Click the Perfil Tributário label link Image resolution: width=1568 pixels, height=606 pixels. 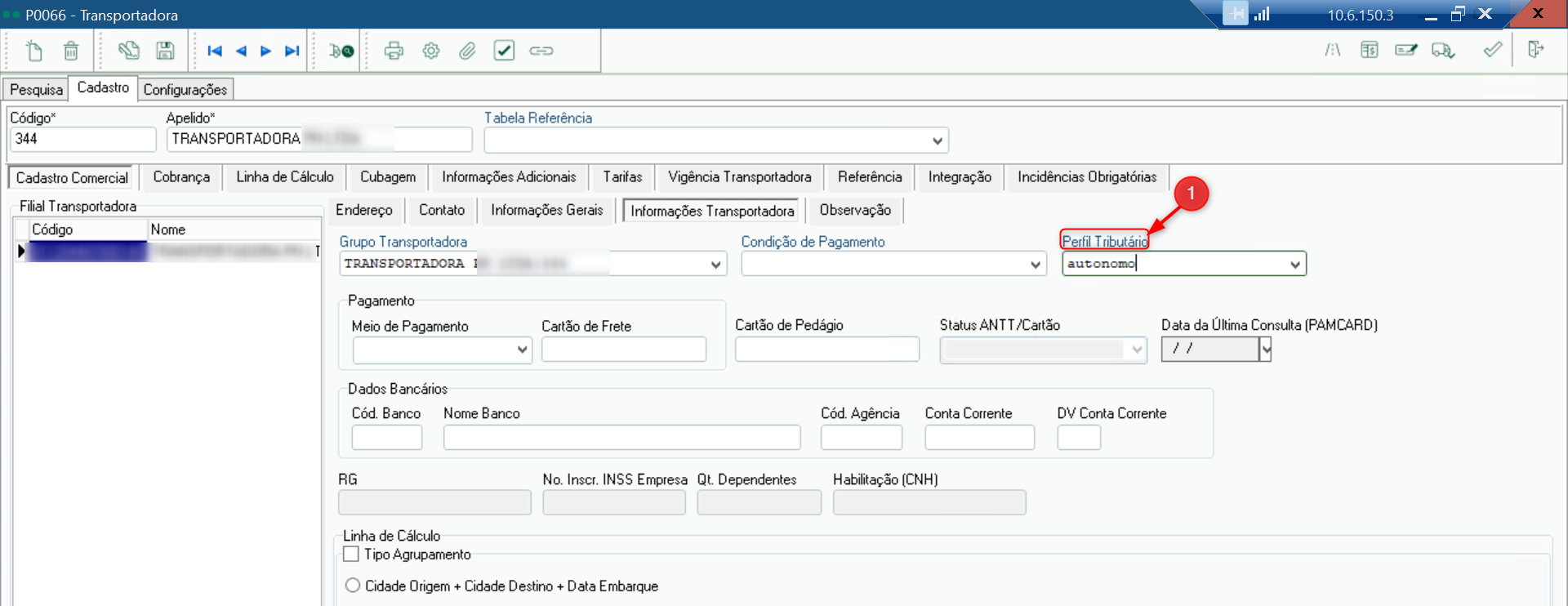tap(1105, 242)
